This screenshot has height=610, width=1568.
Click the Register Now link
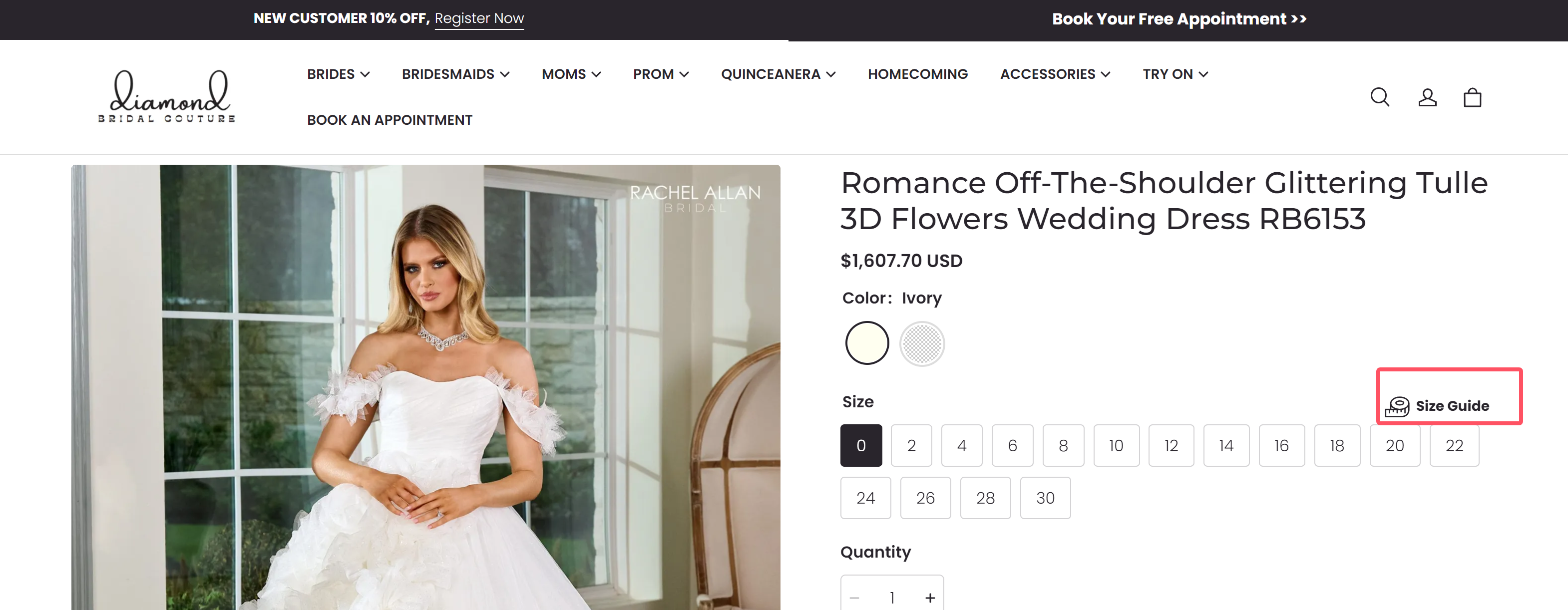(479, 18)
